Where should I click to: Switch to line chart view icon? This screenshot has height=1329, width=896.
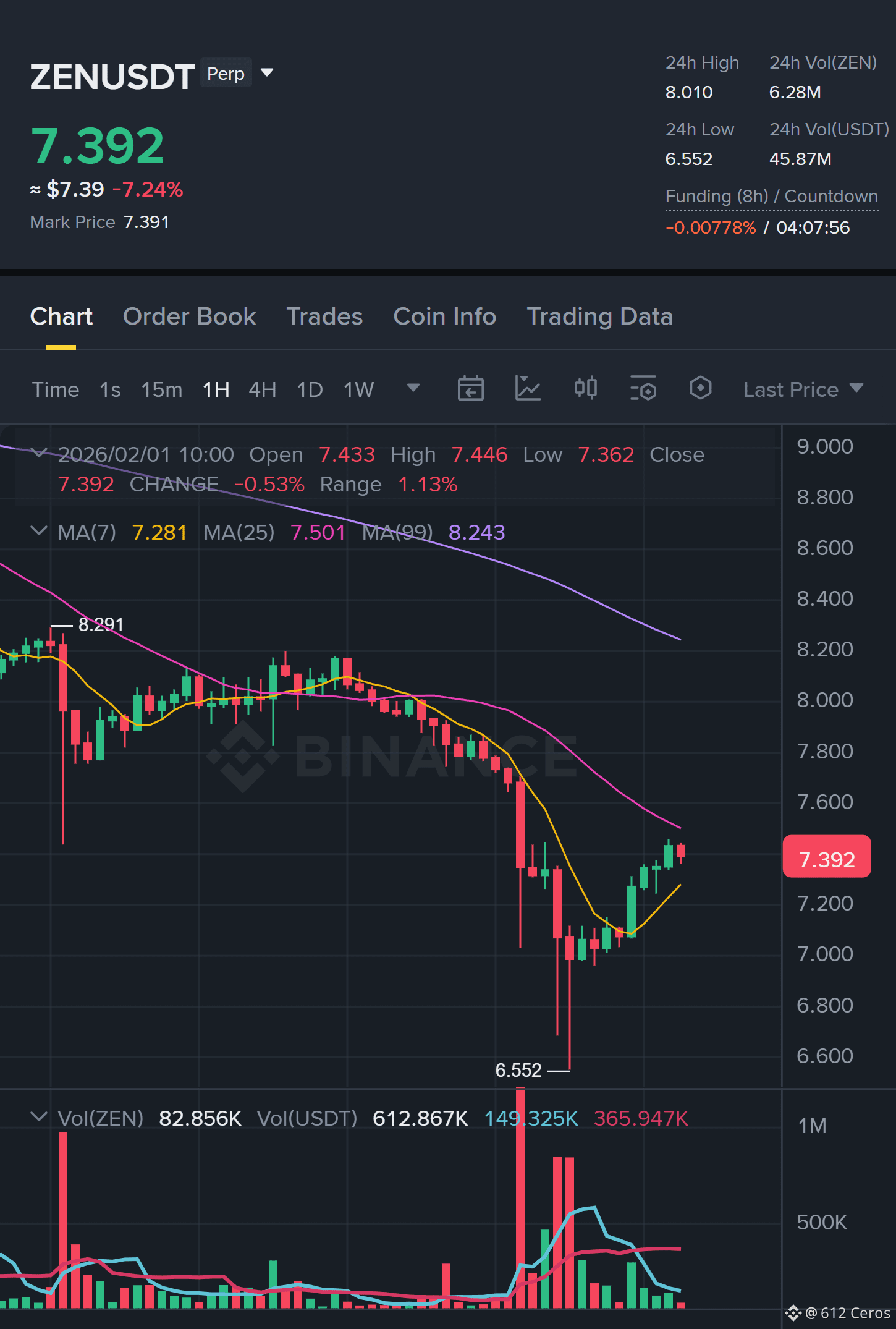pyautogui.click(x=528, y=389)
